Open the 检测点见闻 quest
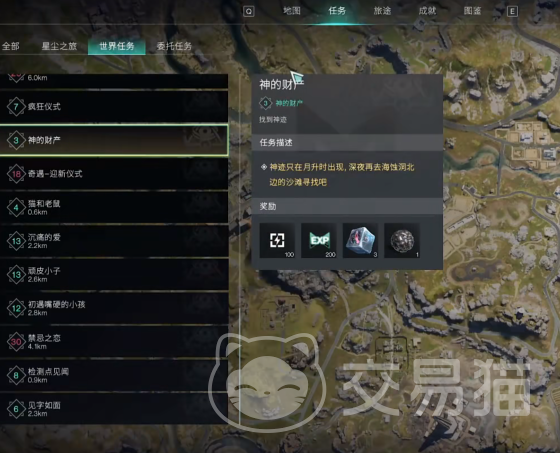Image resolution: width=560 pixels, height=453 pixels. pos(114,375)
